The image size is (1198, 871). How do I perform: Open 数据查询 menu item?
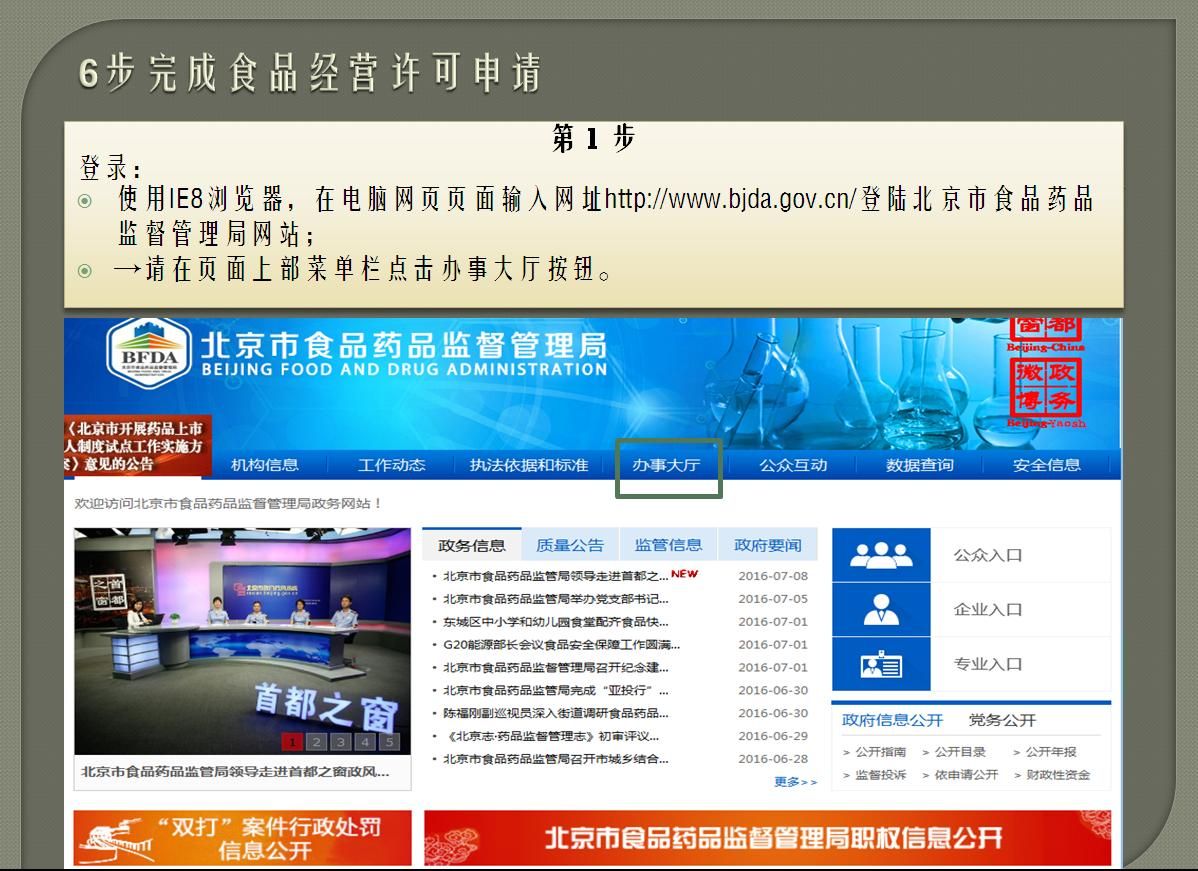[919, 465]
